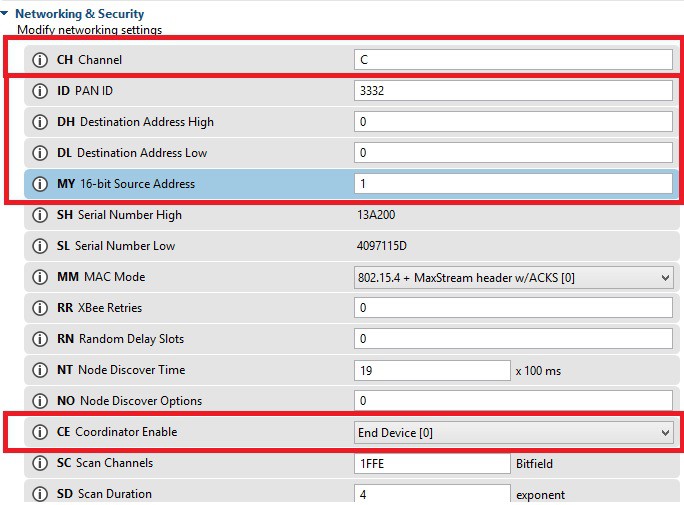
Task: Click info icon for Node Discover Time
Action: point(40,370)
